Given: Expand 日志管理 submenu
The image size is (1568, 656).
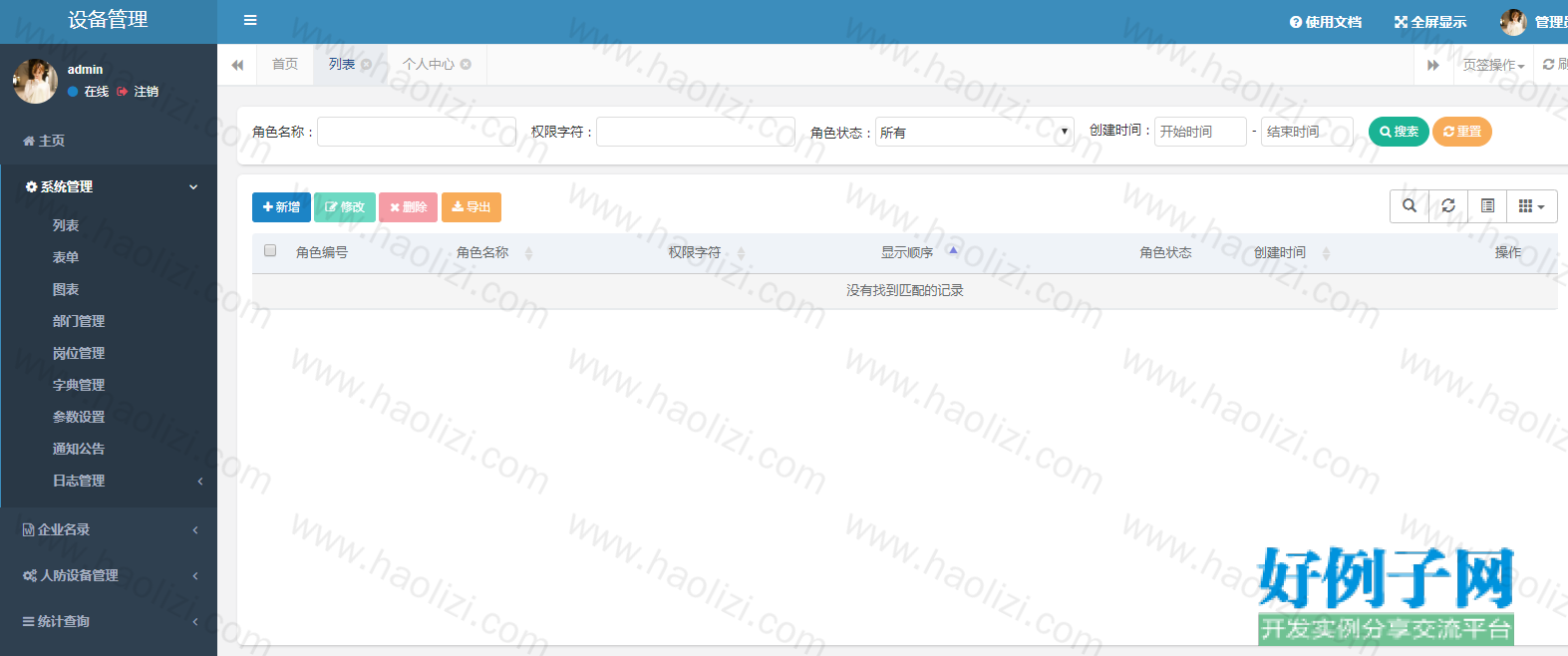Looking at the screenshot, I should coord(109,481).
